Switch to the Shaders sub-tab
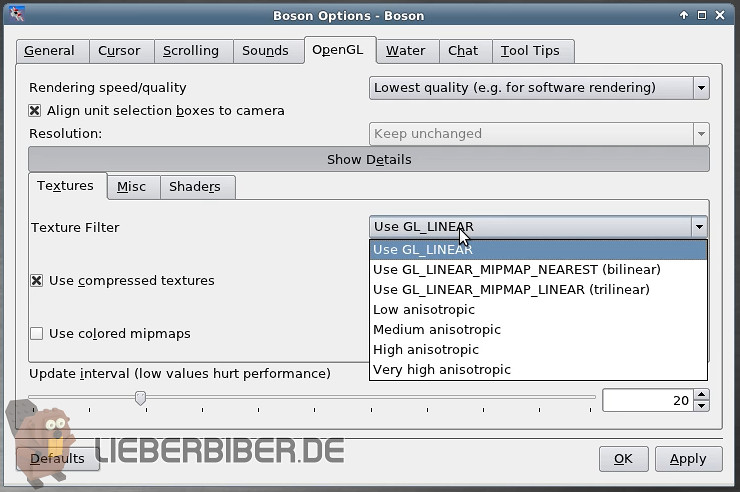 point(198,187)
